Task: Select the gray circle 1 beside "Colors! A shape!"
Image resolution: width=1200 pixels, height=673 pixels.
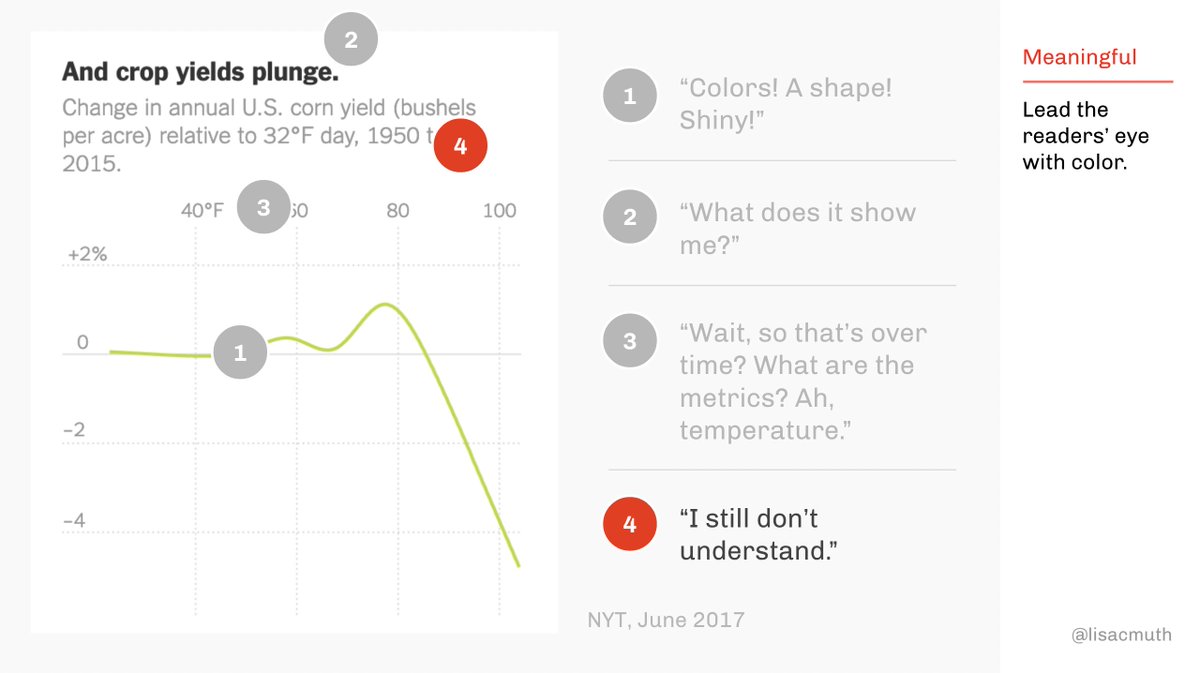Action: tap(629, 97)
